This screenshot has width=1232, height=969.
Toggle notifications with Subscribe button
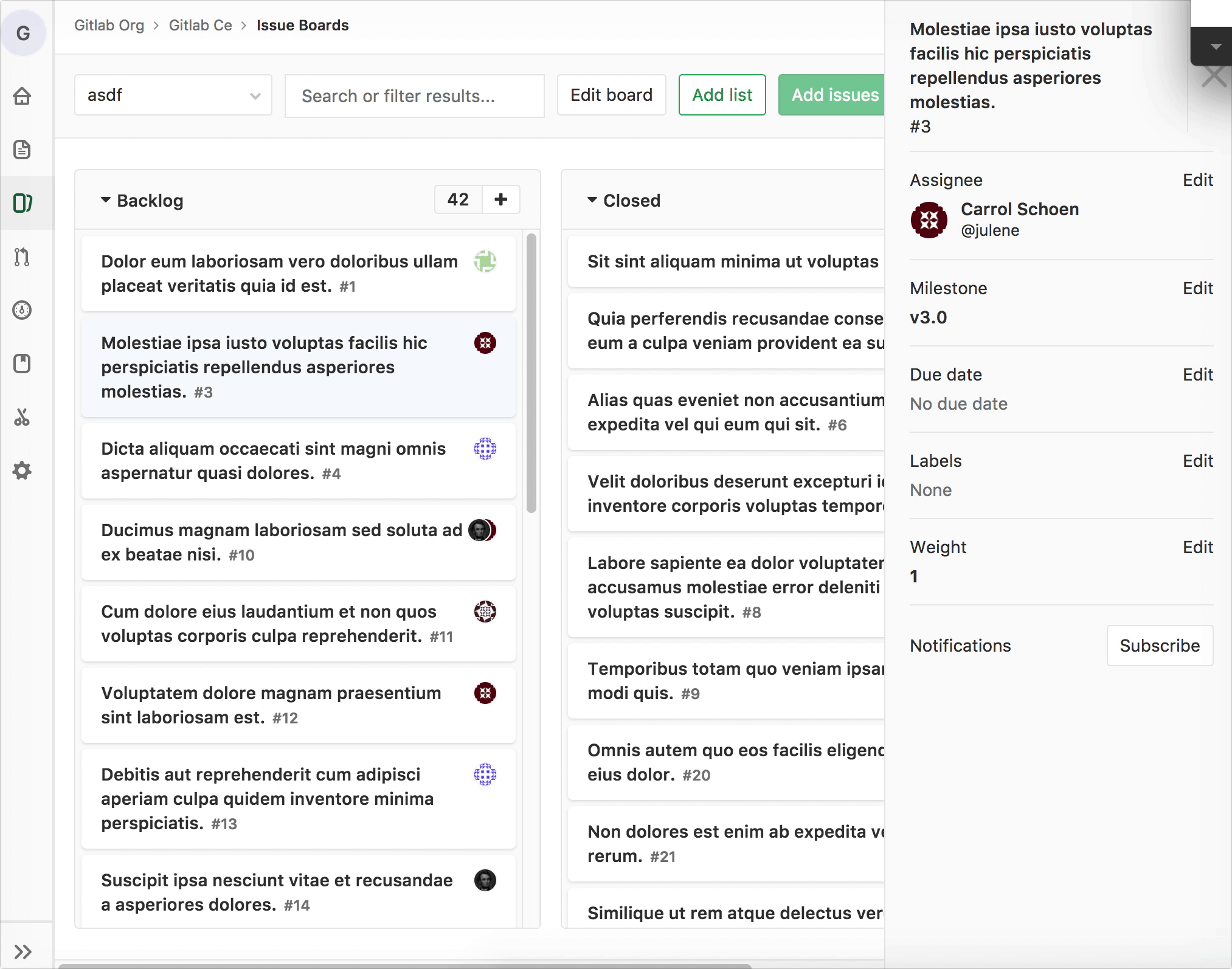click(x=1159, y=646)
